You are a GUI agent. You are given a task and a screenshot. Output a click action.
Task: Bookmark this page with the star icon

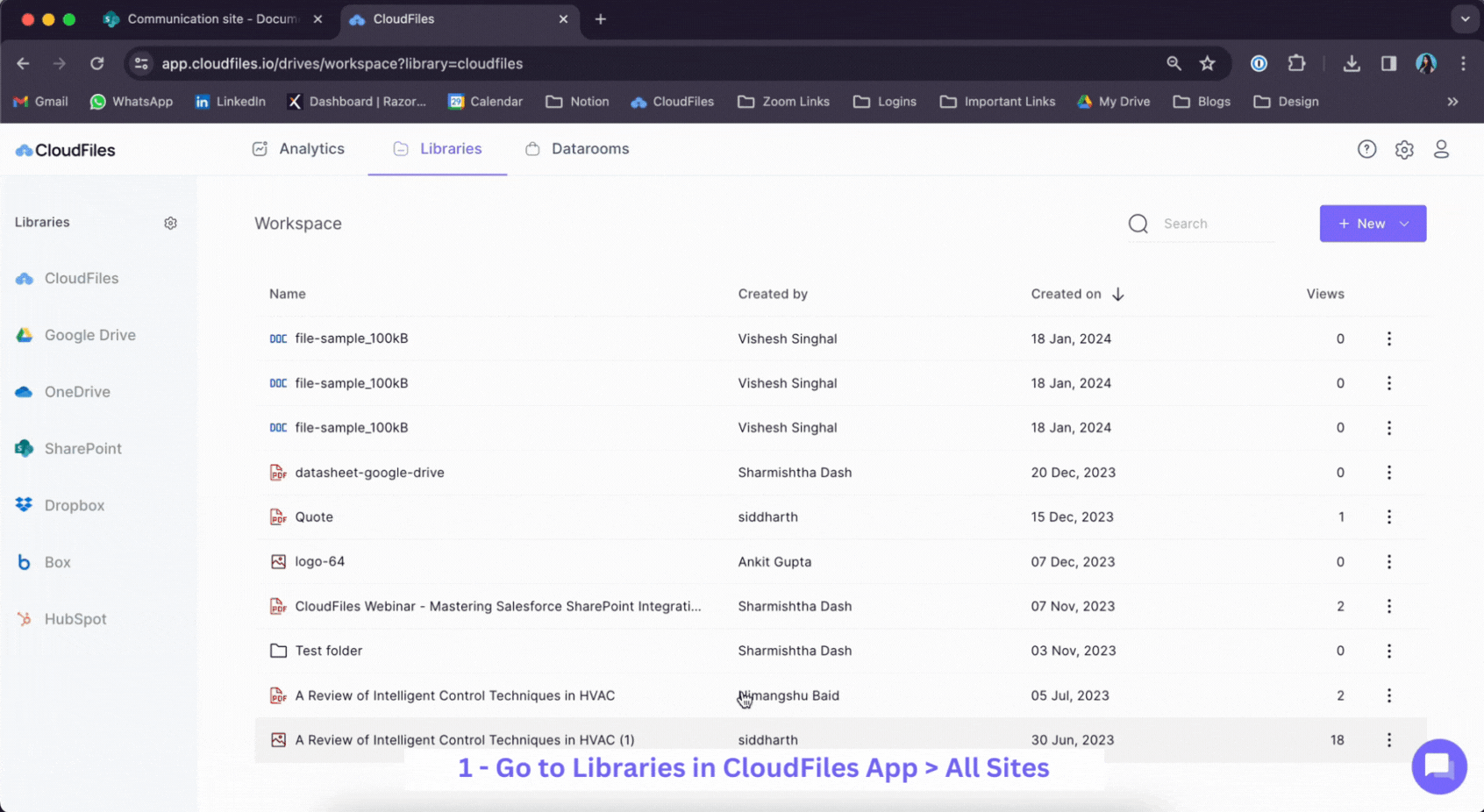(1208, 63)
